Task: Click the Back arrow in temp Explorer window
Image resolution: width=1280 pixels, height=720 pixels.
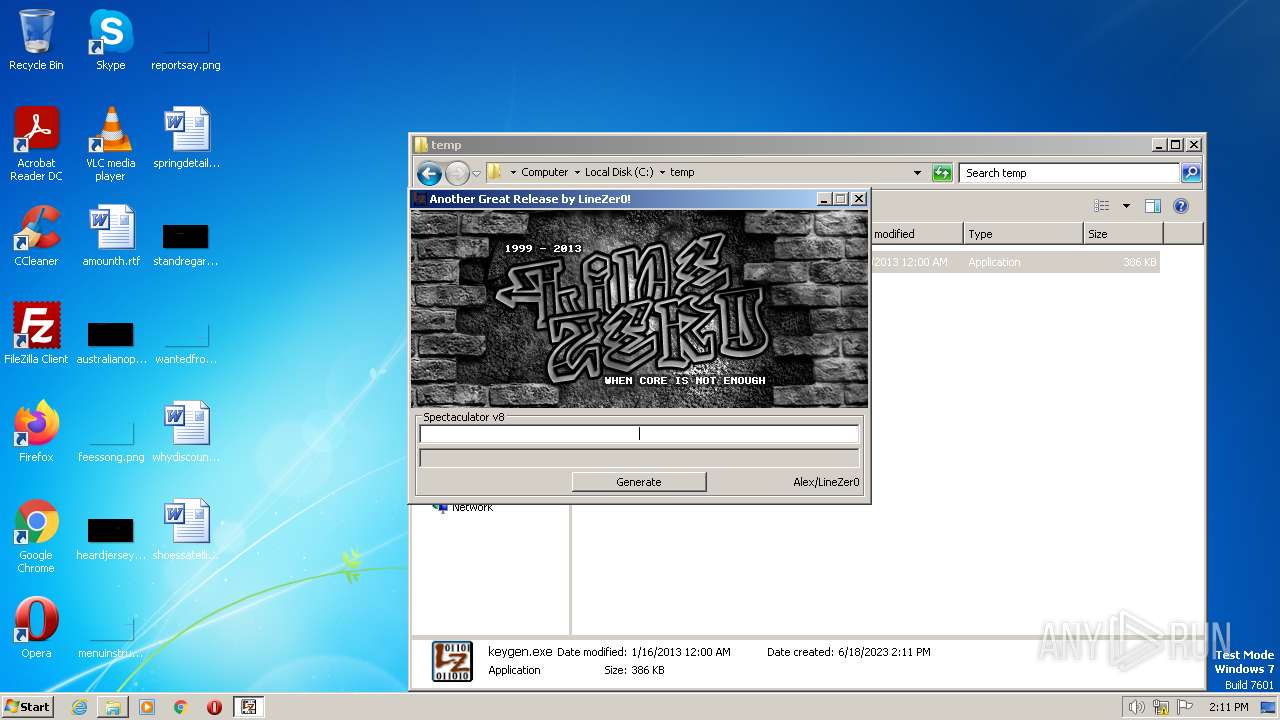Action: click(x=429, y=173)
